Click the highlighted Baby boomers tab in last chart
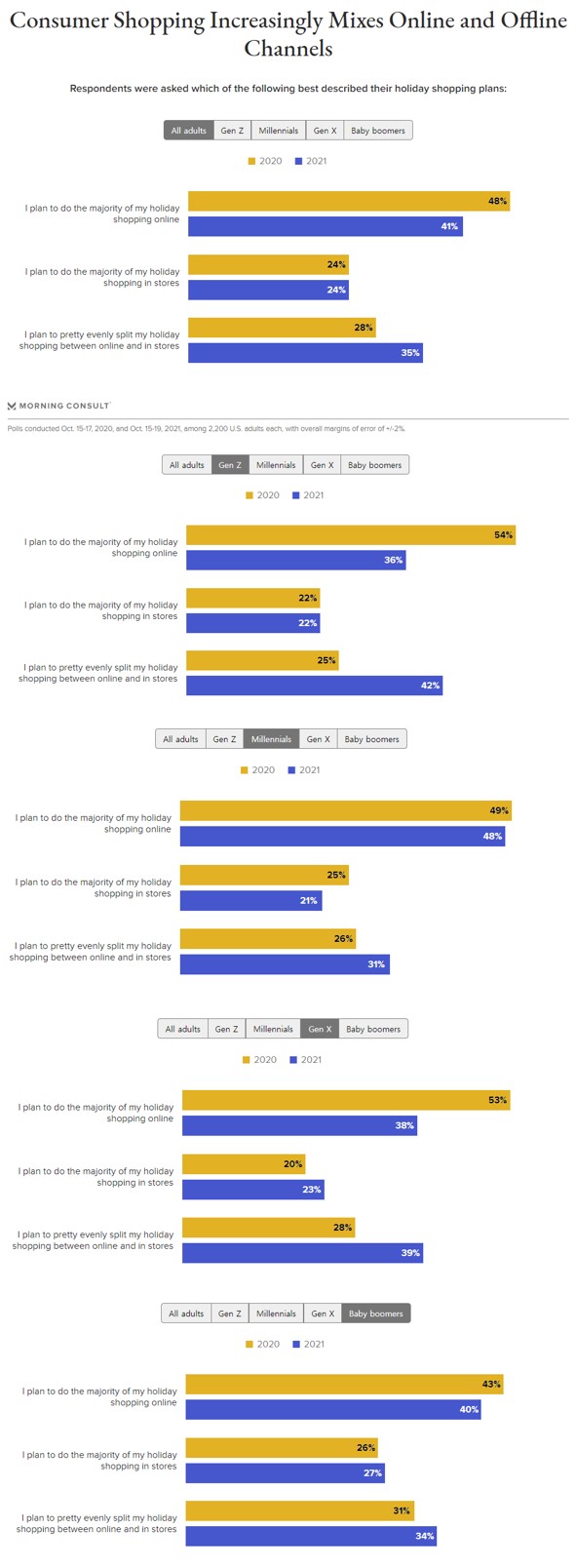 [376, 1313]
